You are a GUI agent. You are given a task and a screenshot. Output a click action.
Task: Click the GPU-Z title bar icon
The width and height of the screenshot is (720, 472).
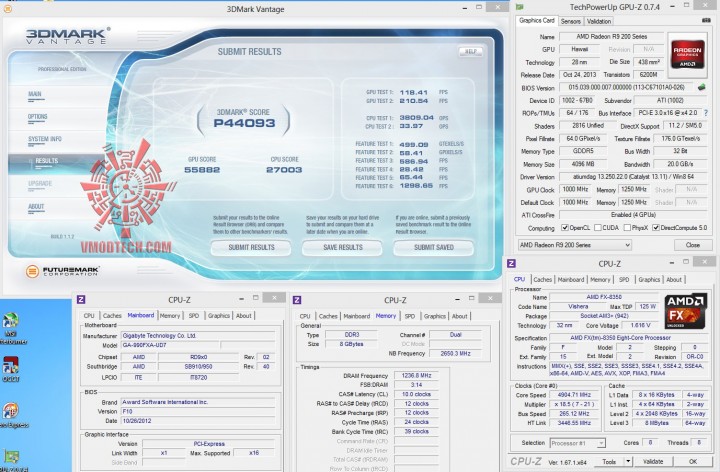point(519,7)
